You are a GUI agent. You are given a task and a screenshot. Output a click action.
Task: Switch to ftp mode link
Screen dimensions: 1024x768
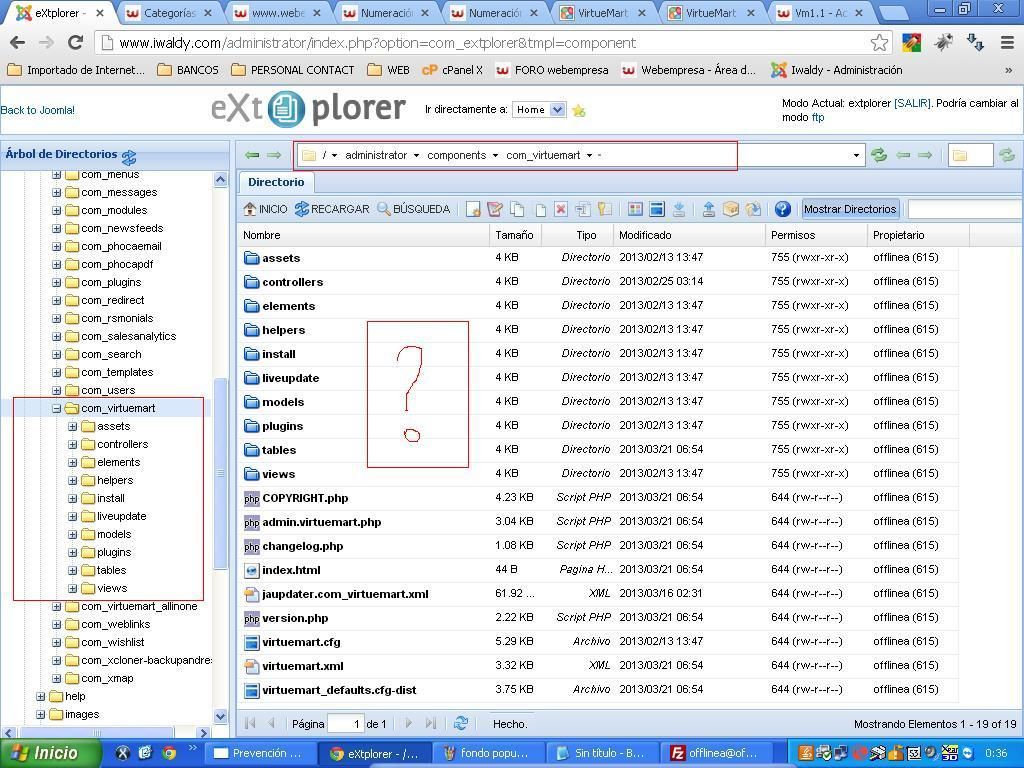(x=818, y=118)
